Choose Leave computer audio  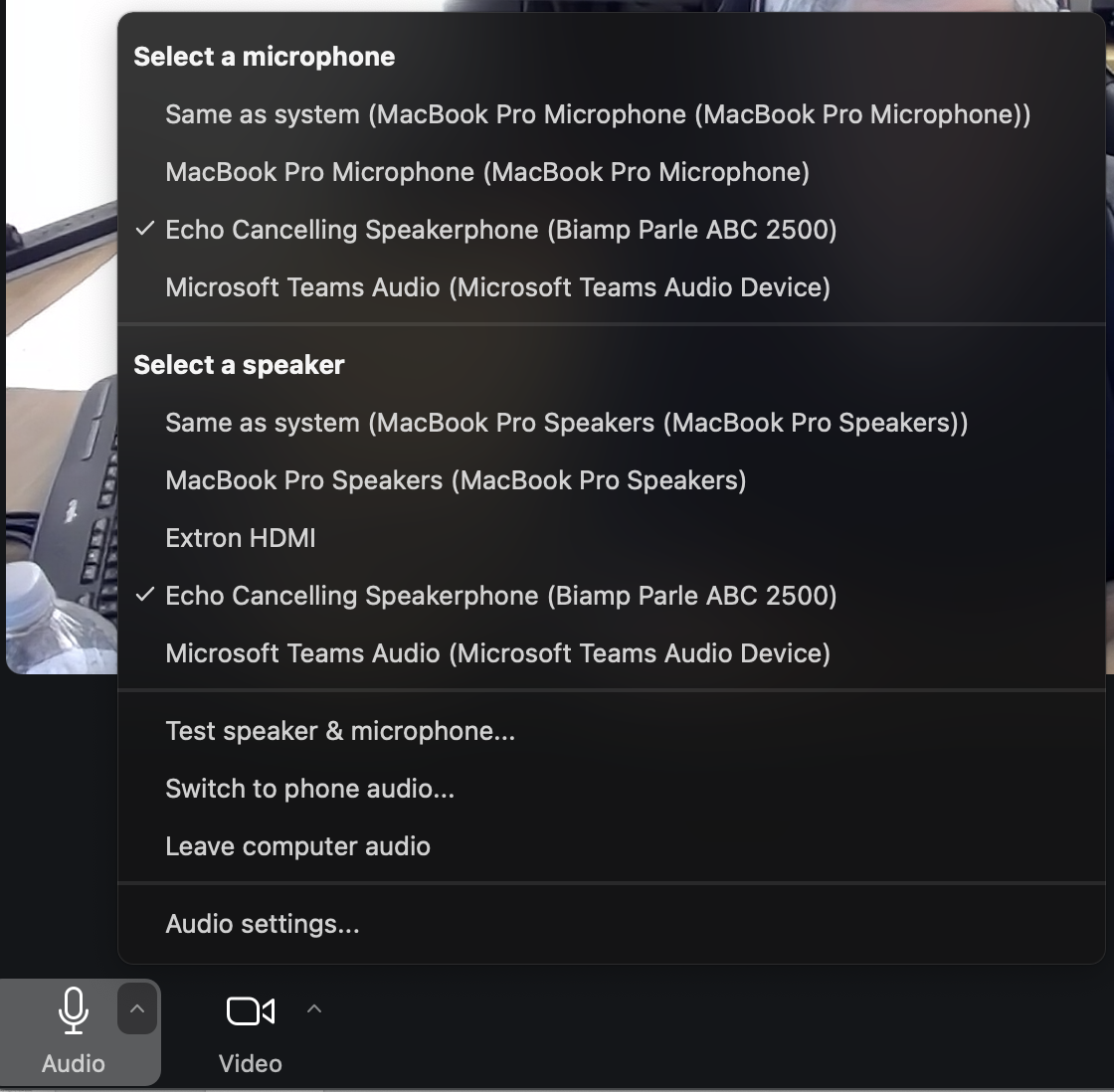point(611,846)
